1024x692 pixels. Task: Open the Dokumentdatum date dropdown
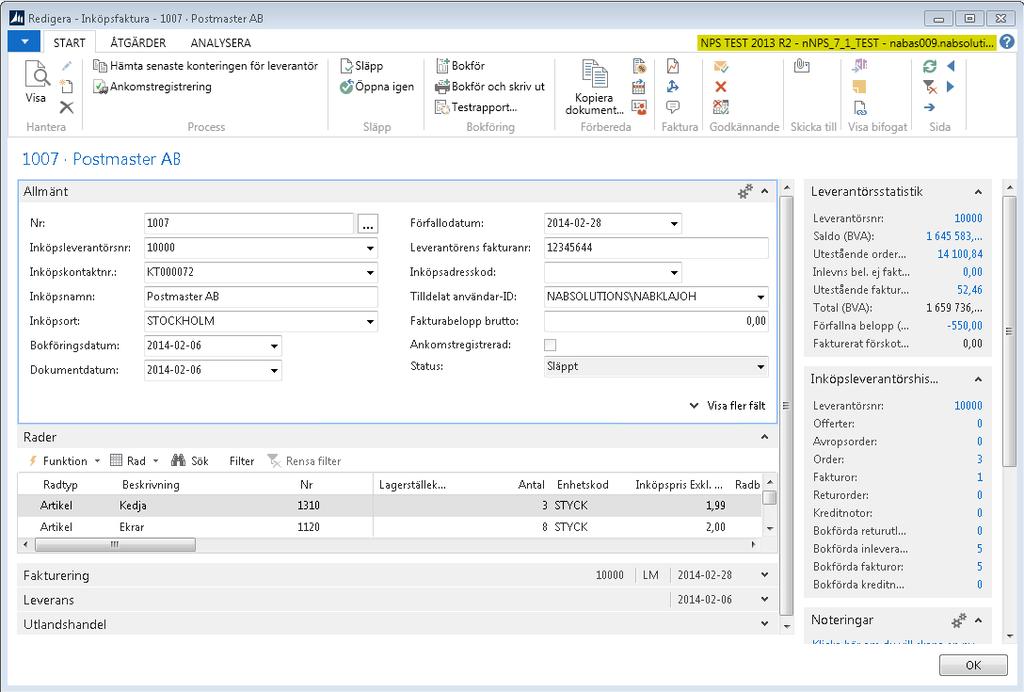pyautogui.click(x=274, y=371)
